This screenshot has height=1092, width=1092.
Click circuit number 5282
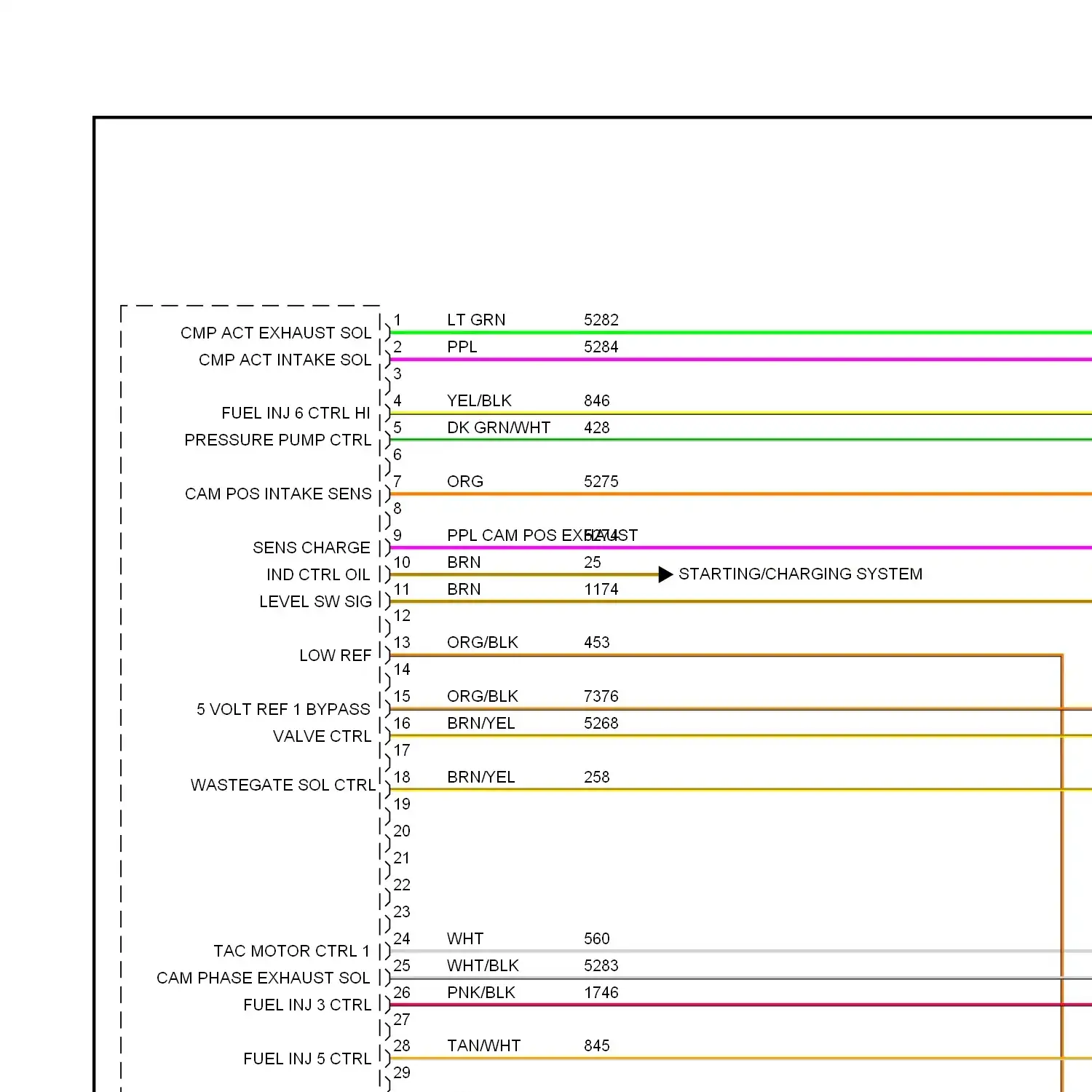click(601, 320)
